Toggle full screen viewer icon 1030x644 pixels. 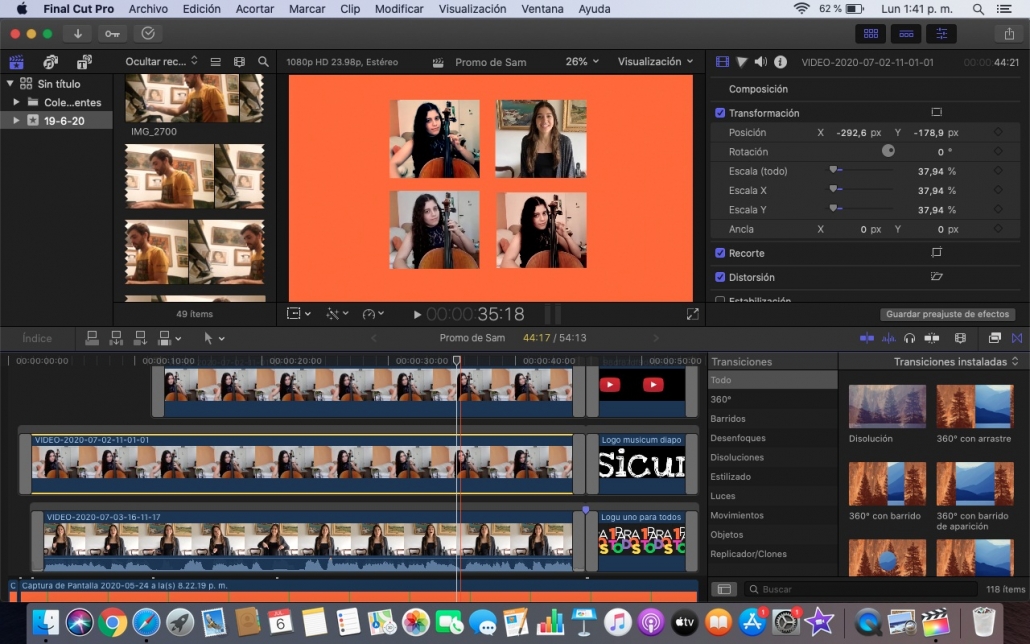tap(692, 314)
